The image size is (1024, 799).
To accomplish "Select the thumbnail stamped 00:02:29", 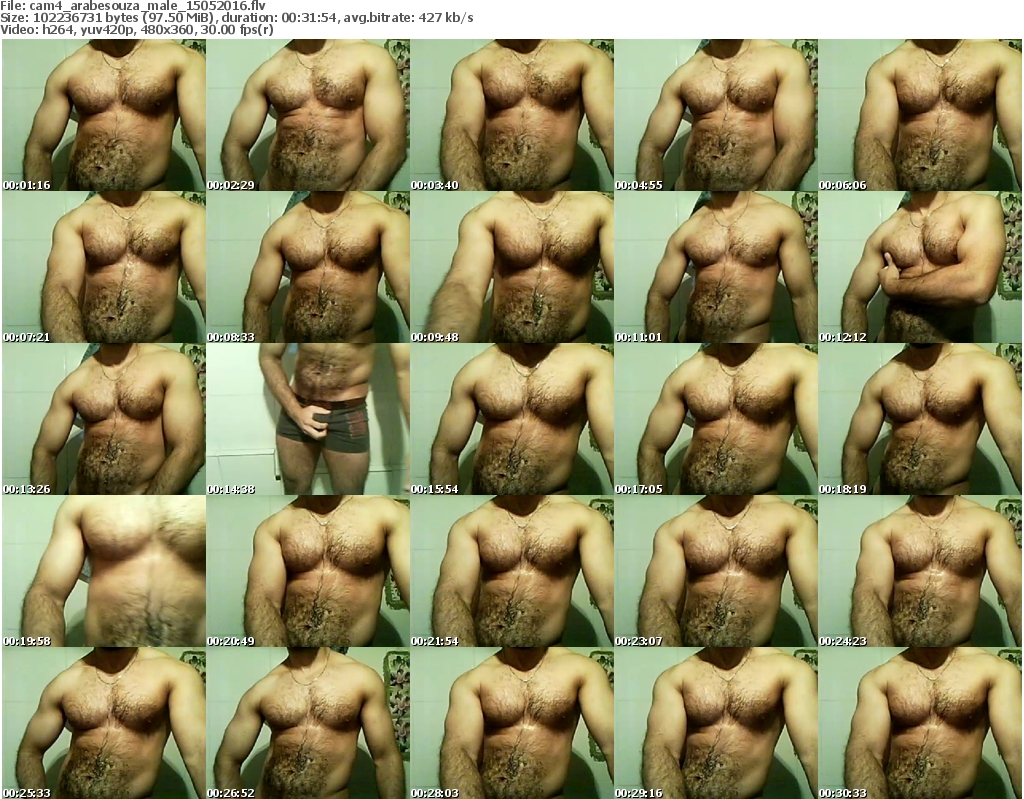I will click(308, 115).
